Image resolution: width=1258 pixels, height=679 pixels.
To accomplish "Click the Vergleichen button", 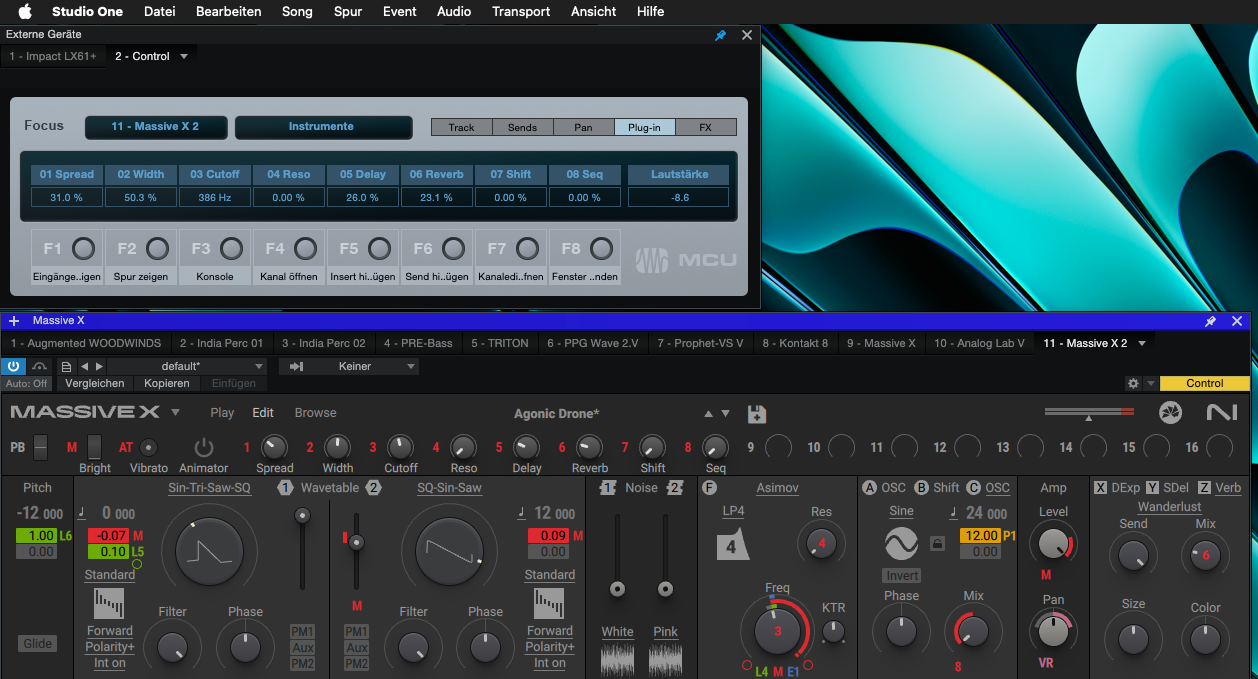I will (x=94, y=383).
